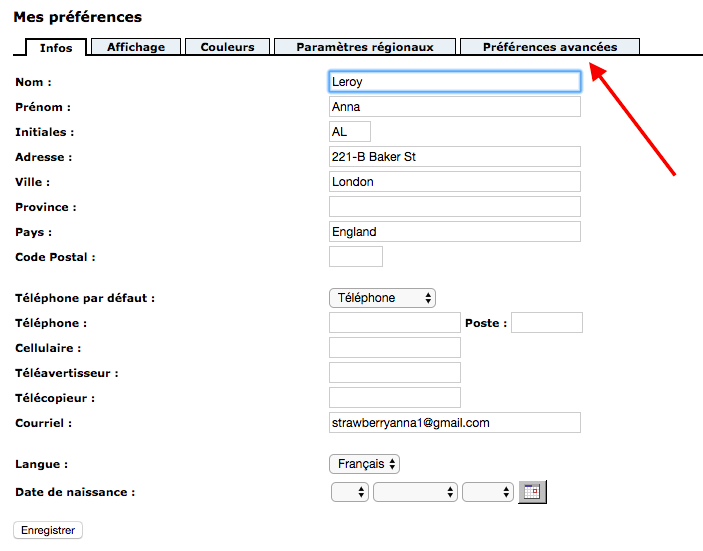Click the empty Code Postal field
Screen dimensions: 703x551
[355, 257]
